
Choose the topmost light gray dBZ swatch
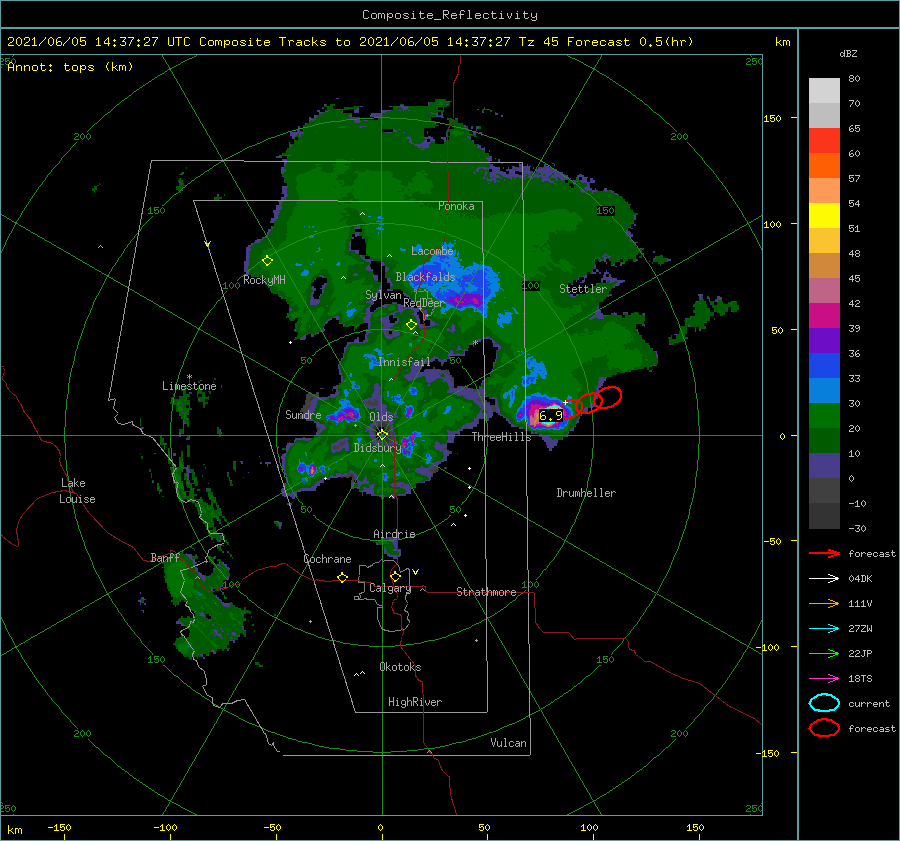pyautogui.click(x=824, y=91)
